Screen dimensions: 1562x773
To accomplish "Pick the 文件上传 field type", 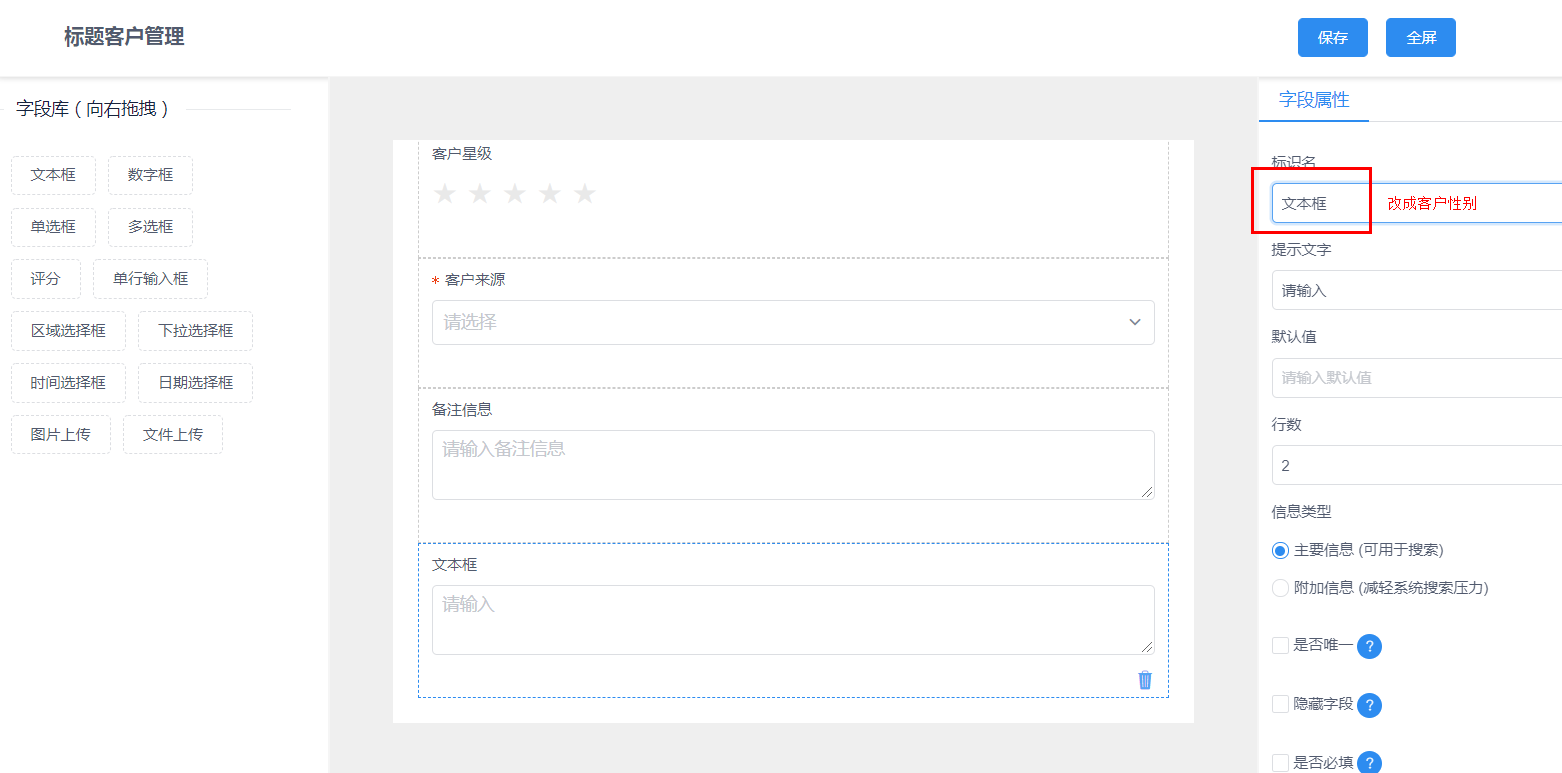I will 173,435.
